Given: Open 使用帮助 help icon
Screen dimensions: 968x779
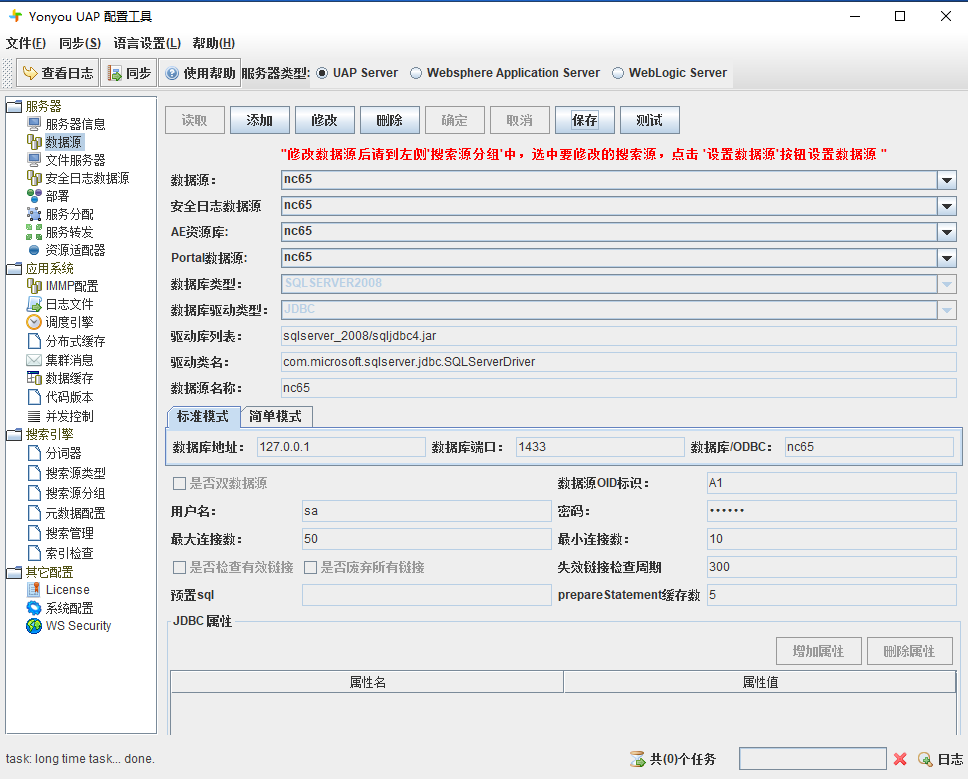Looking at the screenshot, I should [x=172, y=73].
